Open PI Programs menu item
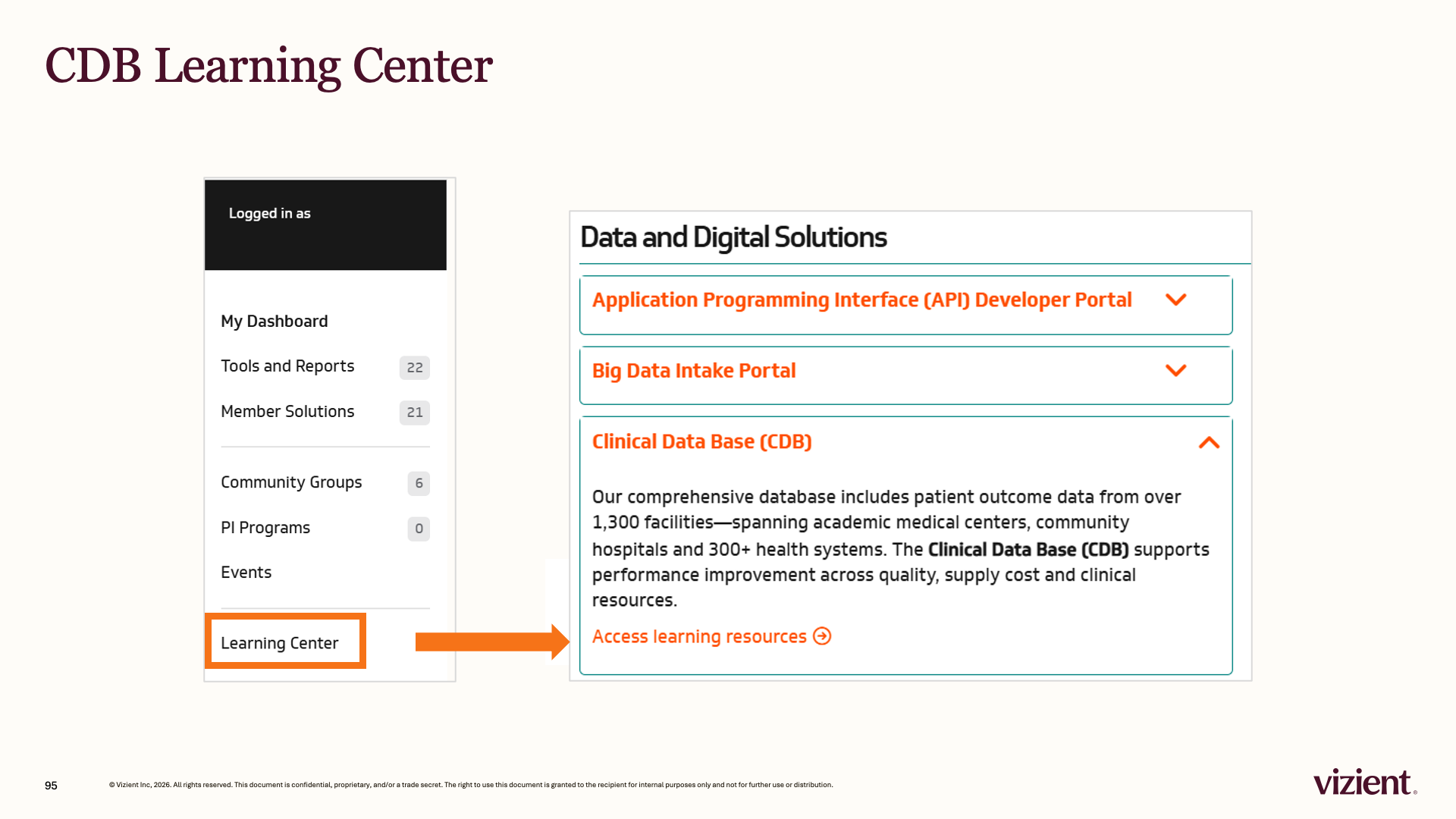This screenshot has height=819, width=1456. 265,528
